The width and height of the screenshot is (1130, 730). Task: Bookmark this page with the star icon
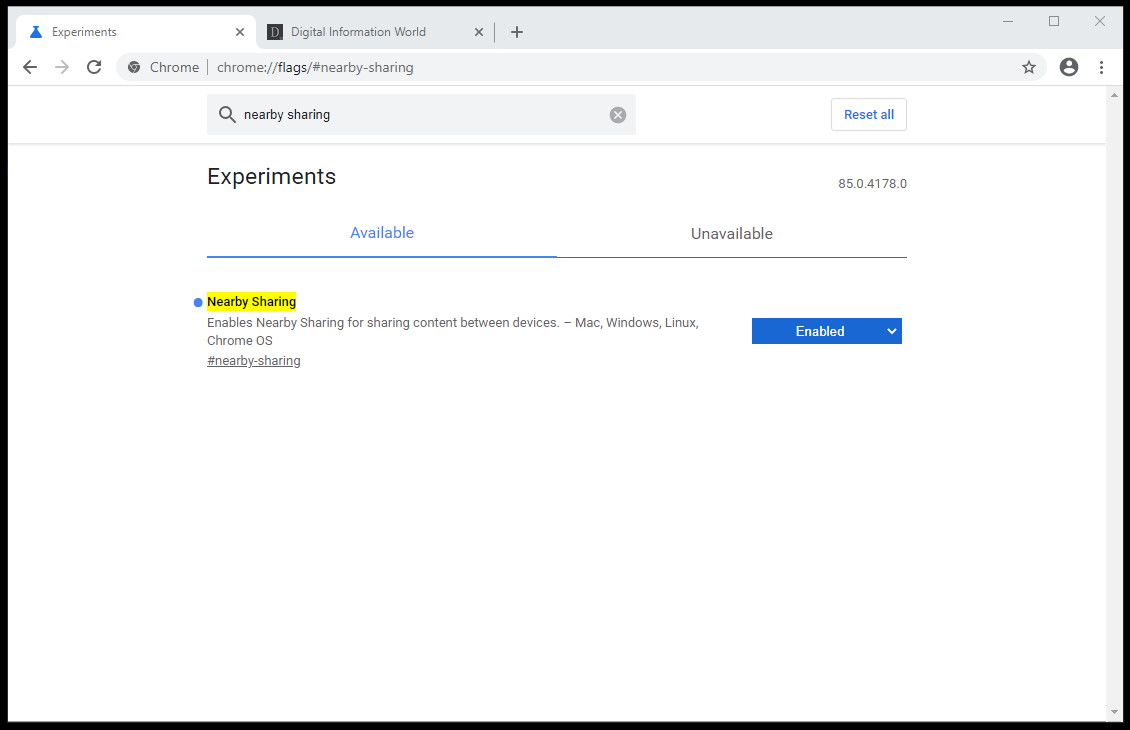pos(1029,67)
